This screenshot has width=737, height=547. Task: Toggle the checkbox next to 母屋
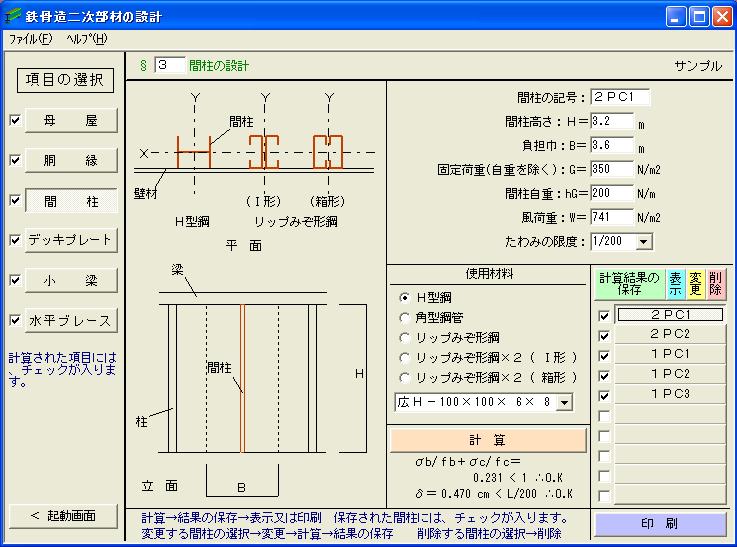14,120
